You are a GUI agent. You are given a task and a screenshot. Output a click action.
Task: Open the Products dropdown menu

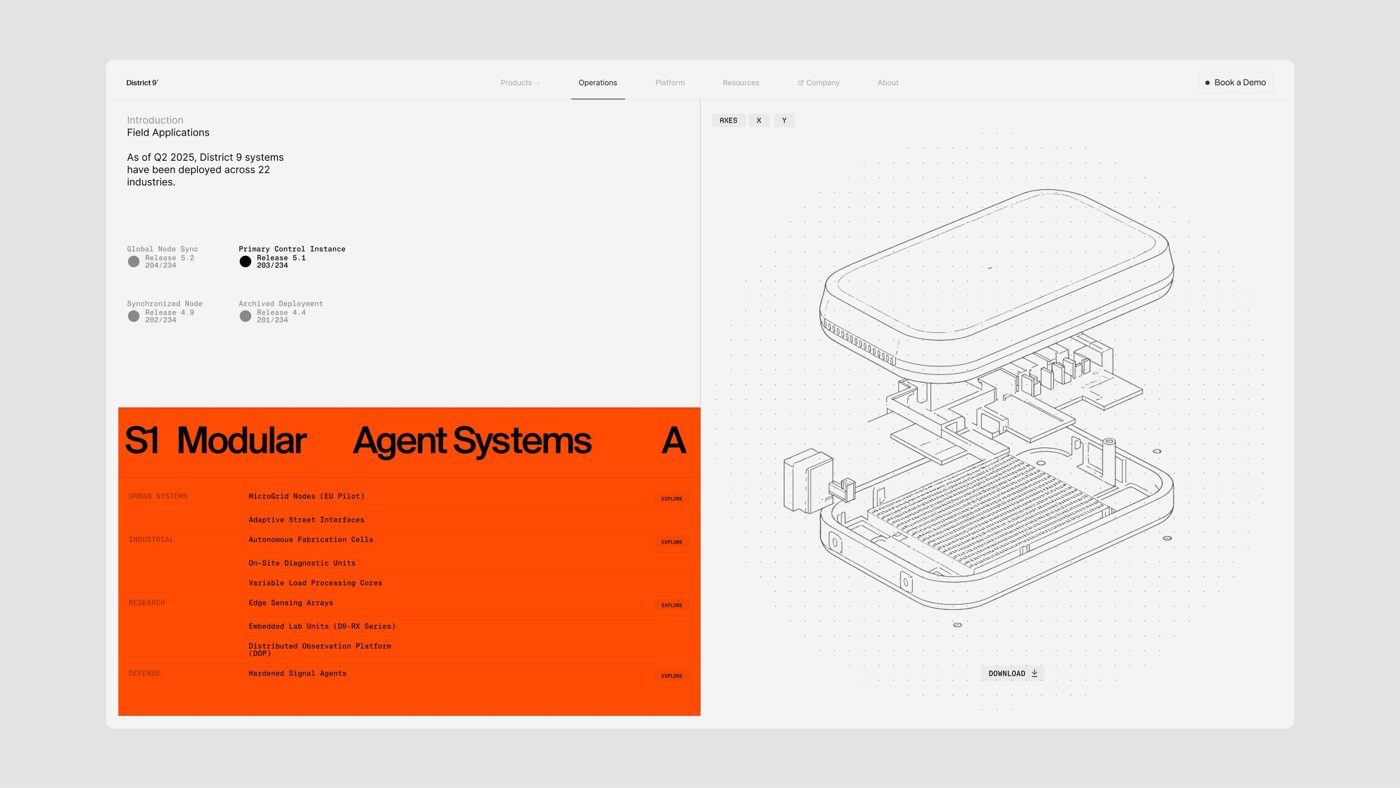click(x=520, y=83)
